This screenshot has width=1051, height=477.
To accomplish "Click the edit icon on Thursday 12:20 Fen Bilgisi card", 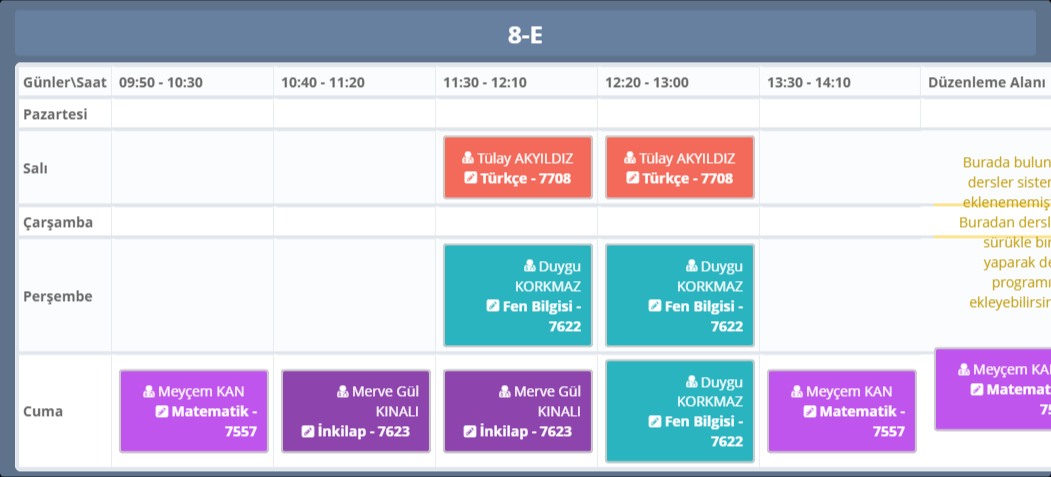I will pos(655,306).
